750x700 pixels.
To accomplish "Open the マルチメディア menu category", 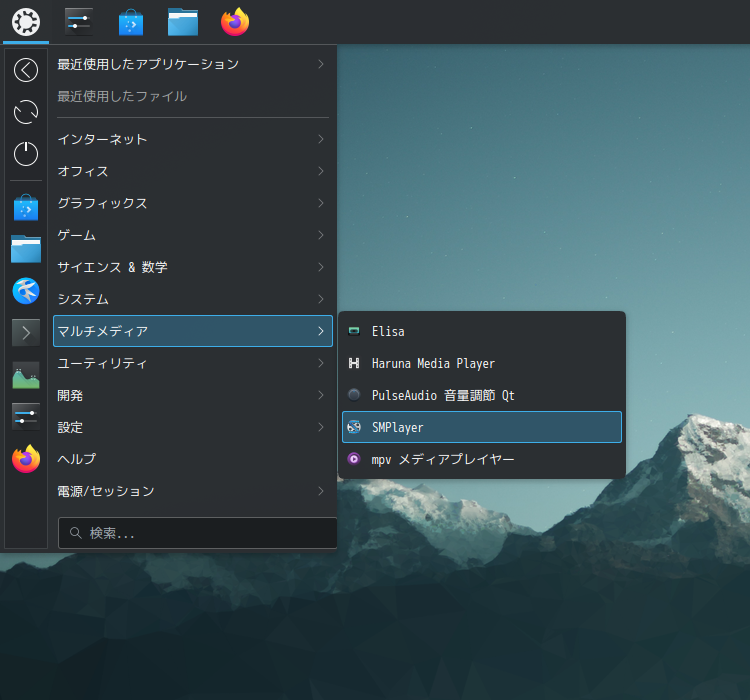I will click(x=193, y=331).
